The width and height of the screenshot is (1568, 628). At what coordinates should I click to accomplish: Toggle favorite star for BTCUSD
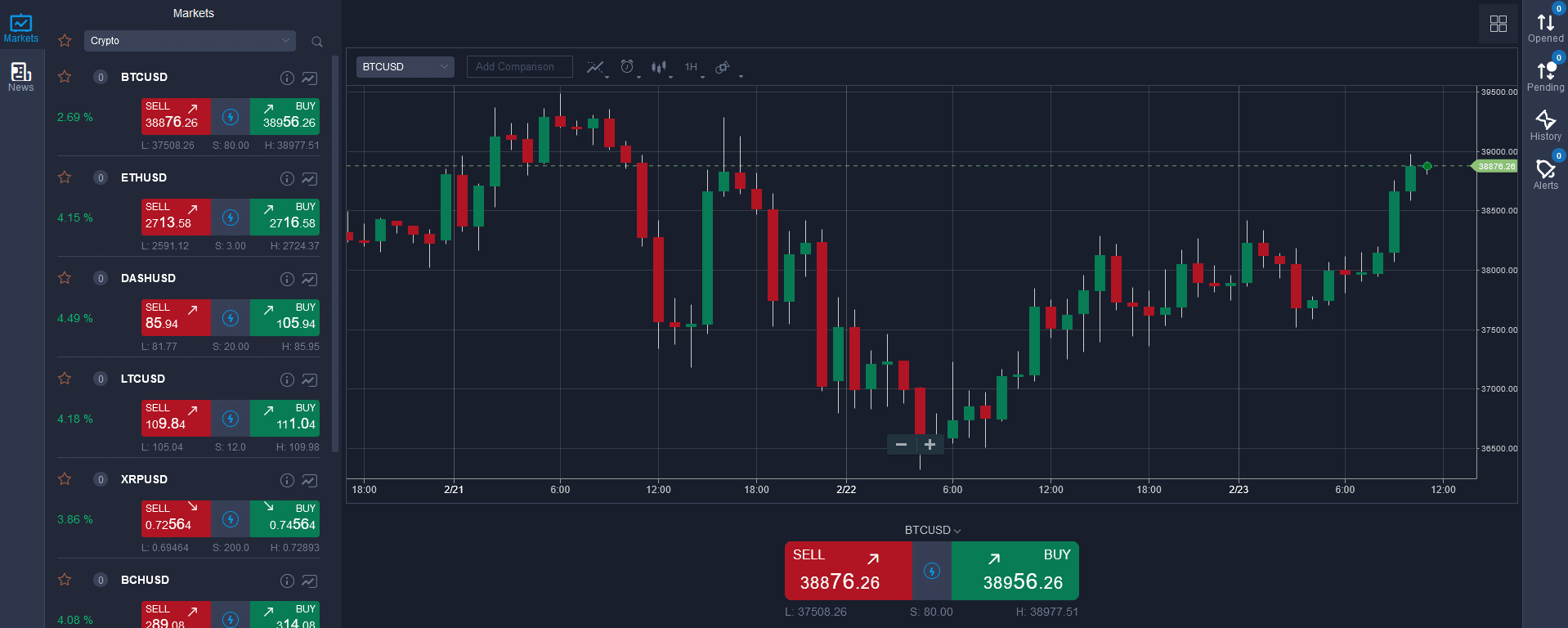tap(65, 77)
